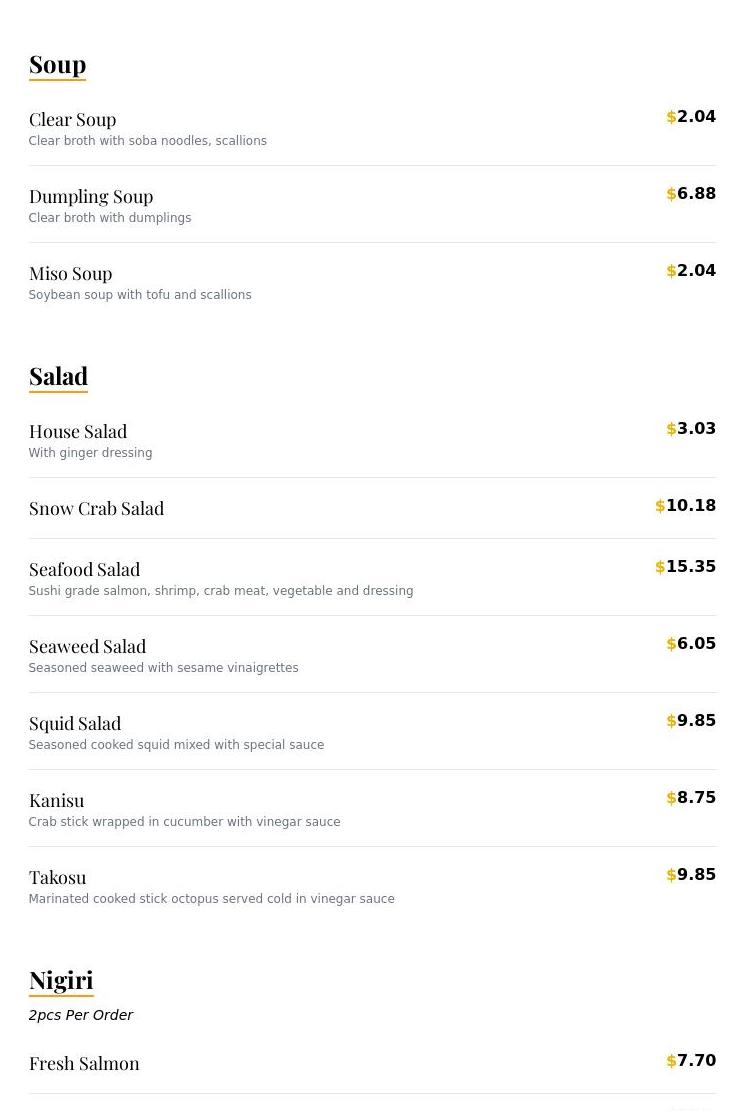Screen dimensions: 745x1111
Task: Click the Soup section heading
Action: point(57,65)
